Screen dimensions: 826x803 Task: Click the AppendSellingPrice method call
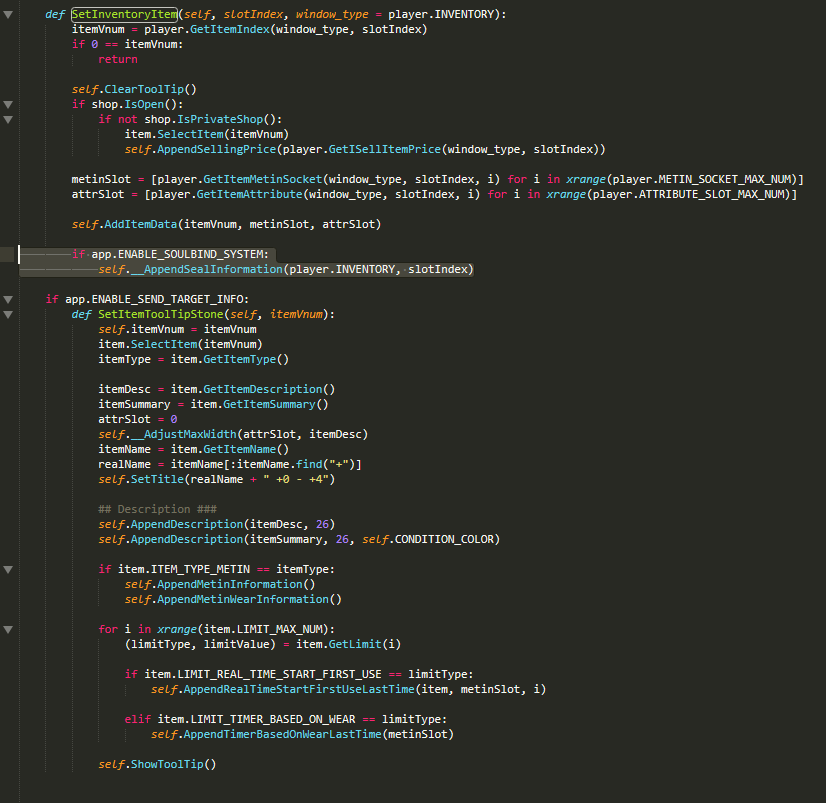217,150
